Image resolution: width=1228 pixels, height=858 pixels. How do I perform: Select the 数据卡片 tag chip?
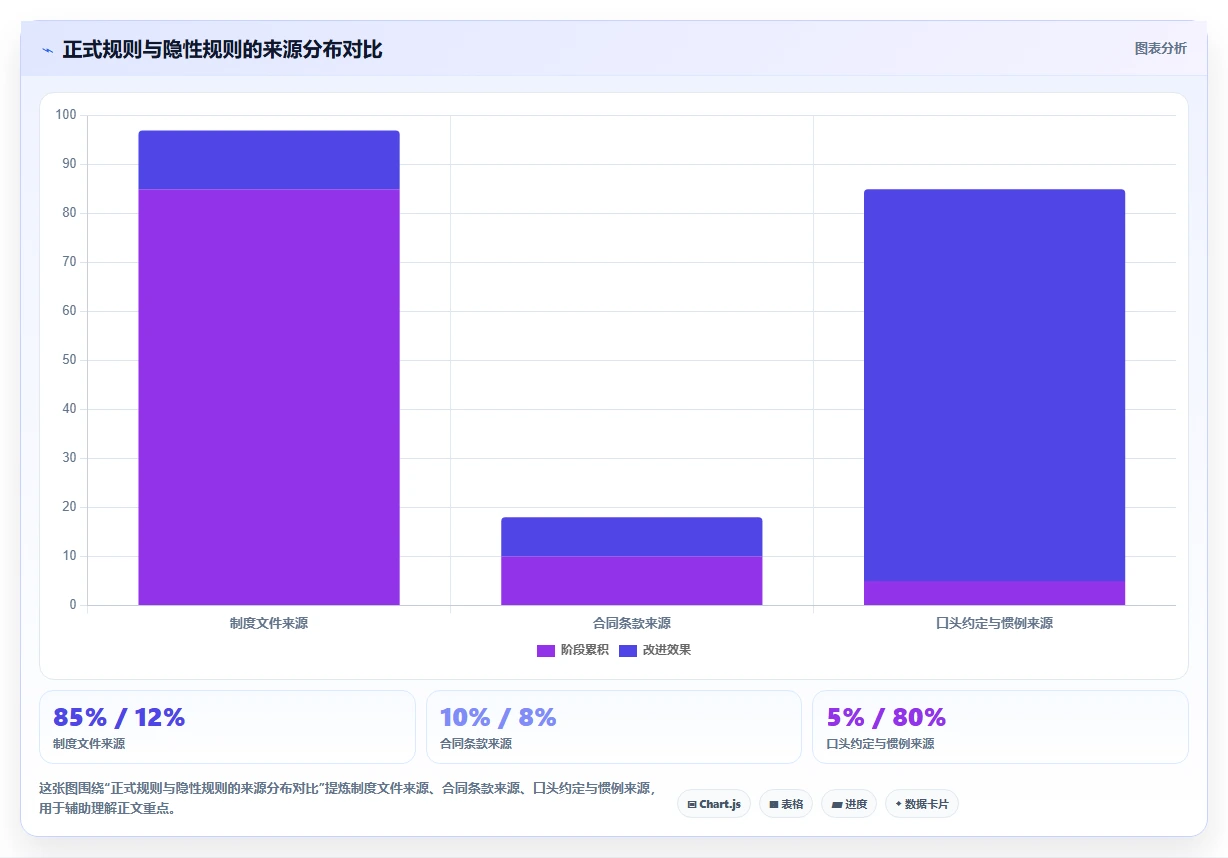coord(921,804)
